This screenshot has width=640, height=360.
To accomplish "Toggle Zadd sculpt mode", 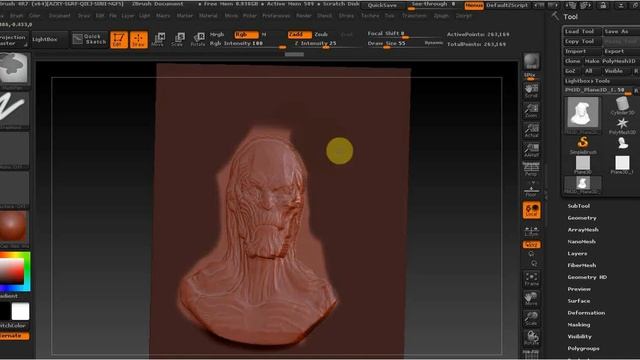I will click(300, 35).
